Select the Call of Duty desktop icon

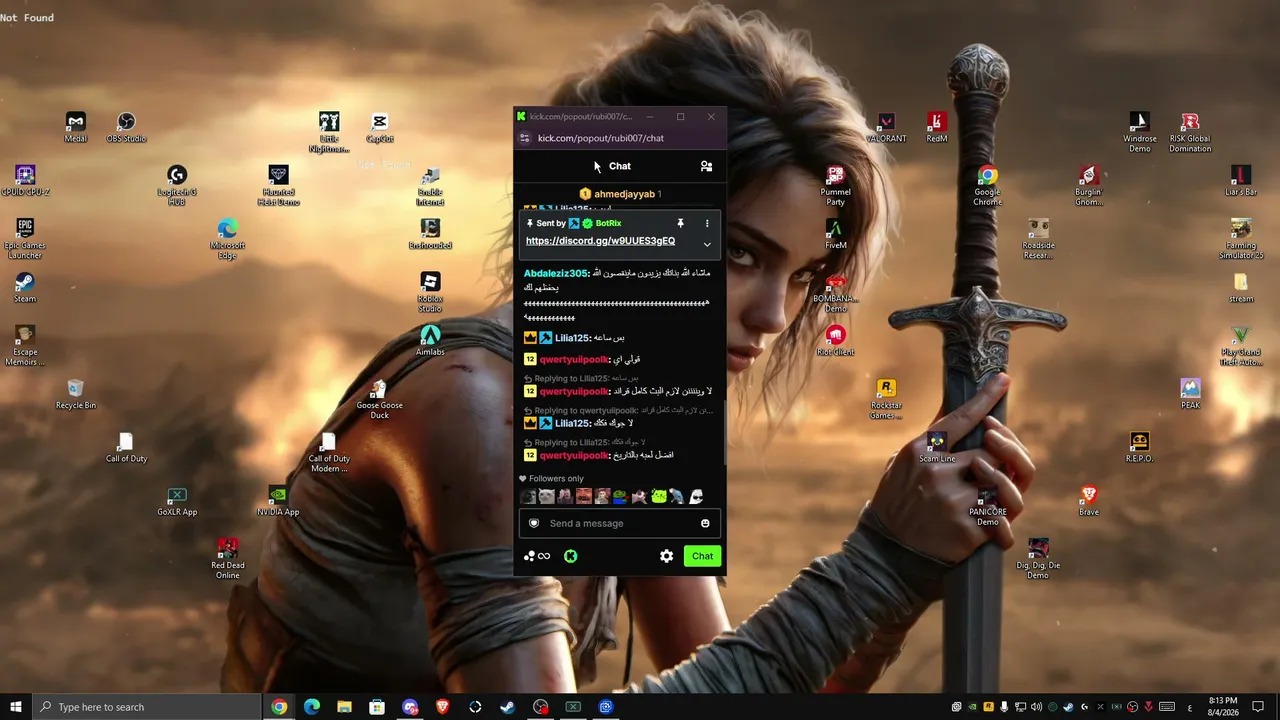click(126, 448)
